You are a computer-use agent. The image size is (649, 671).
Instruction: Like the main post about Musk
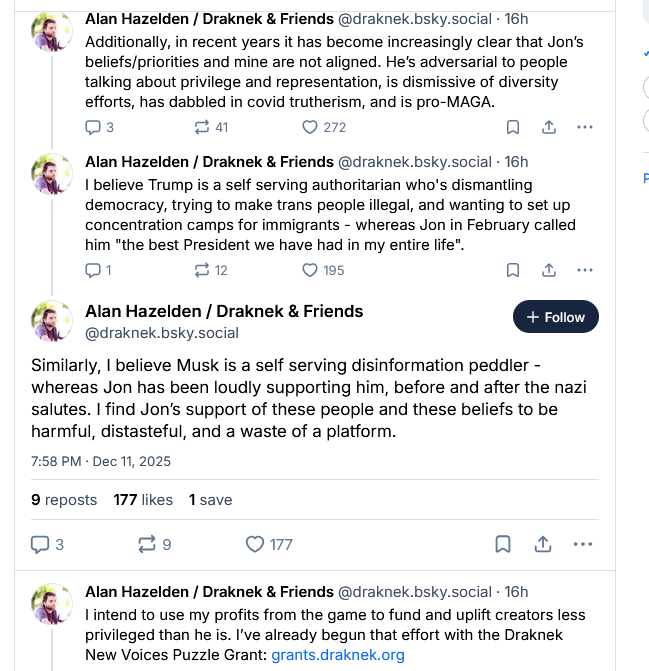[256, 544]
